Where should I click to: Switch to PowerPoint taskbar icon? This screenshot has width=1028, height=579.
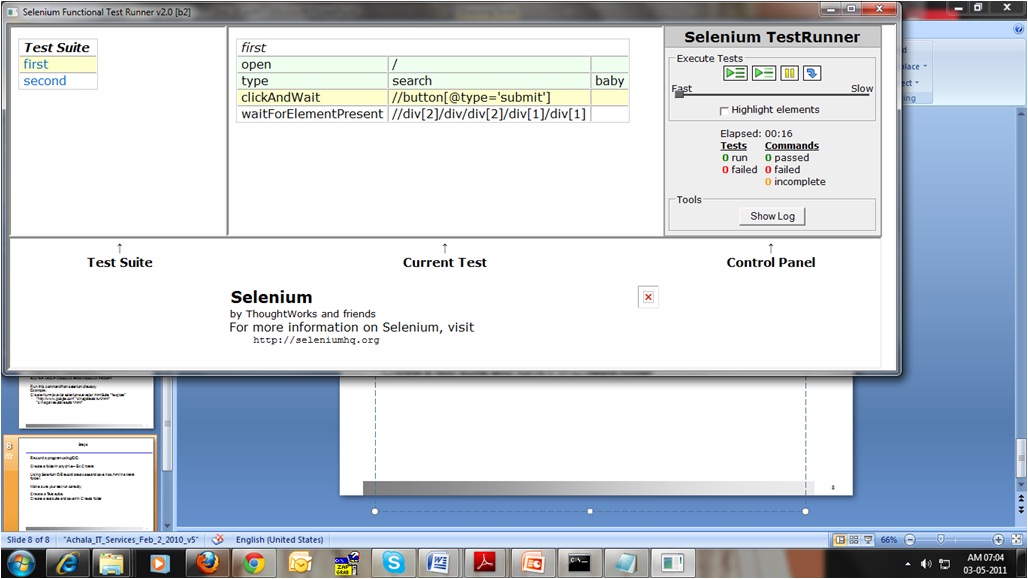[x=532, y=563]
